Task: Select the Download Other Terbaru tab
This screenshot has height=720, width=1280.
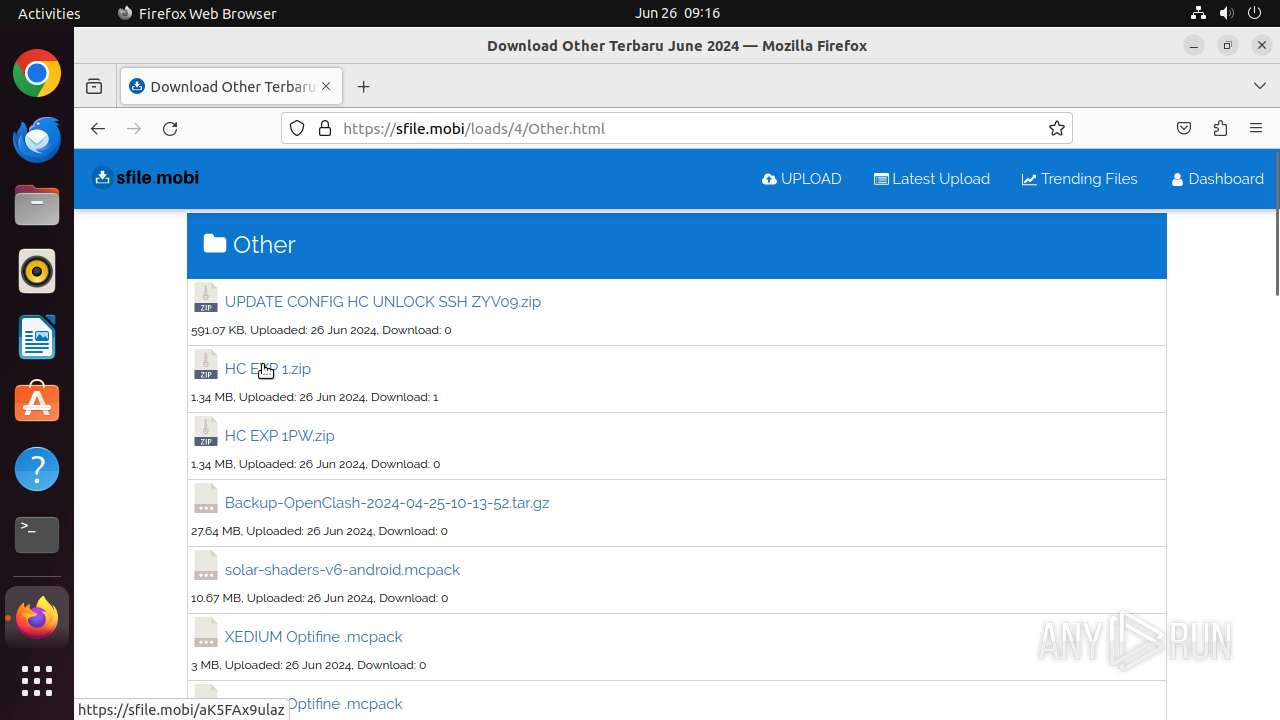Action: point(231,86)
